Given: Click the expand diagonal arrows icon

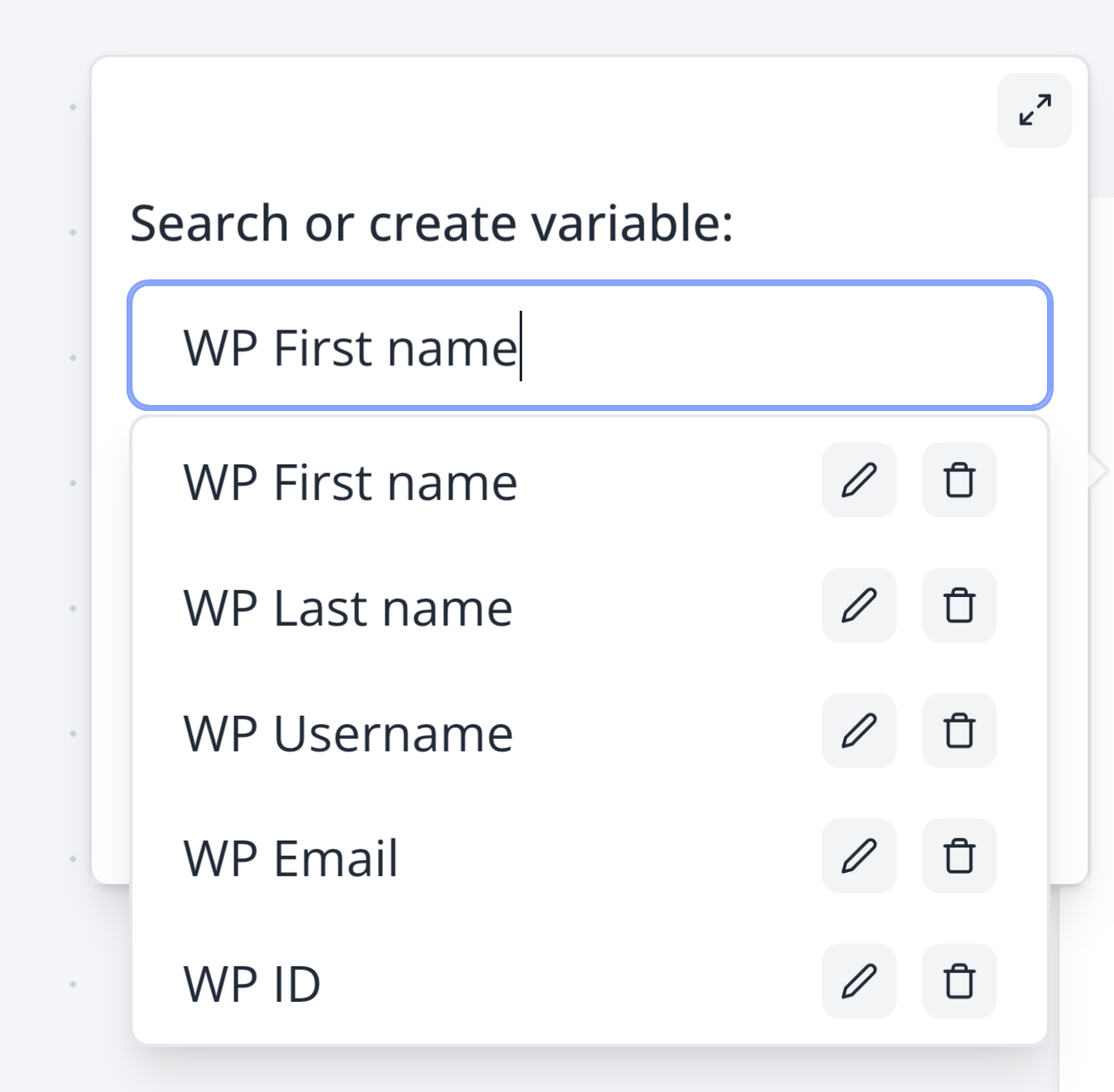Looking at the screenshot, I should 1033,110.
